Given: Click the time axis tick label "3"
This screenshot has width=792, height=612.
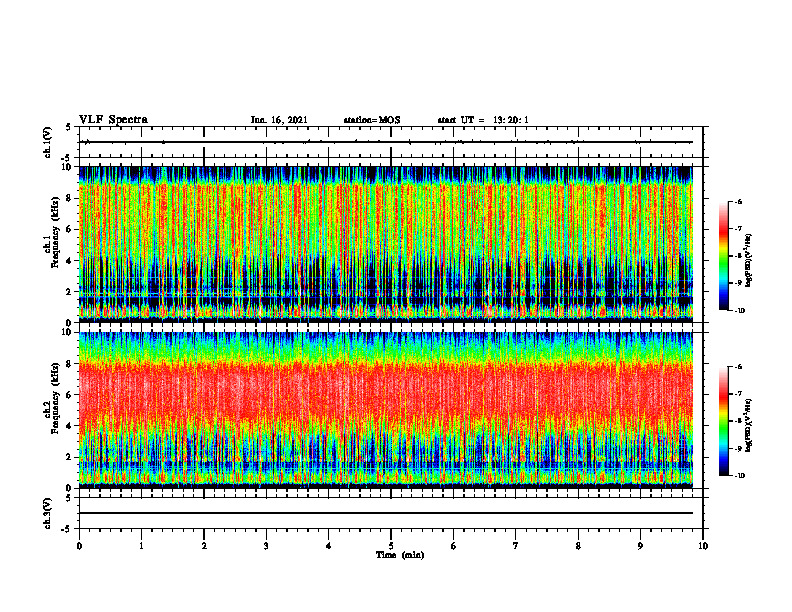Looking at the screenshot, I should (266, 546).
